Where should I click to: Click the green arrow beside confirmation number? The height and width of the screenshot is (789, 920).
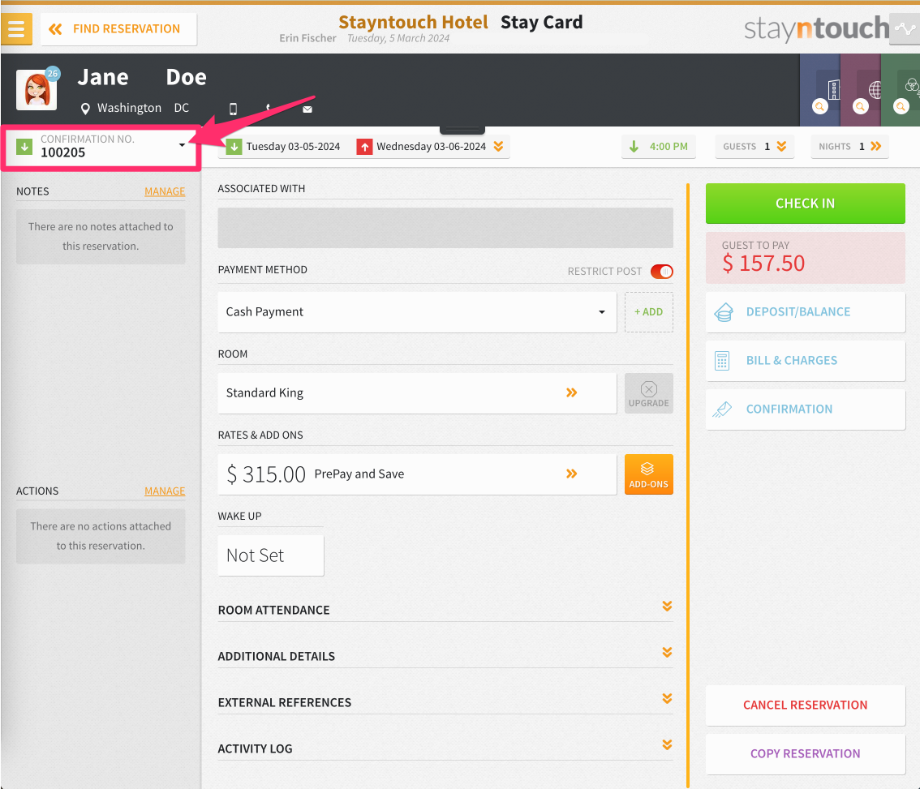tap(24, 146)
